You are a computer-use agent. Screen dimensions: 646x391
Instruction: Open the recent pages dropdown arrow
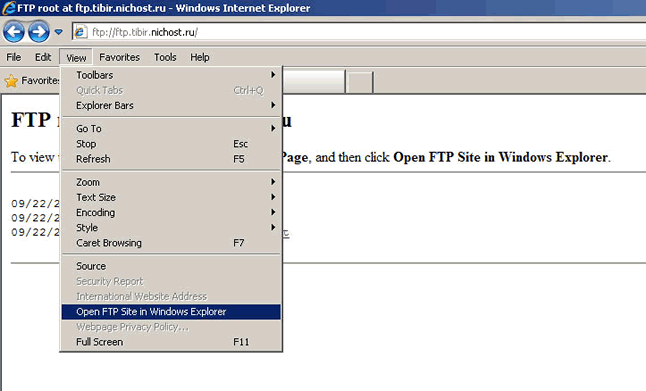[x=59, y=32]
